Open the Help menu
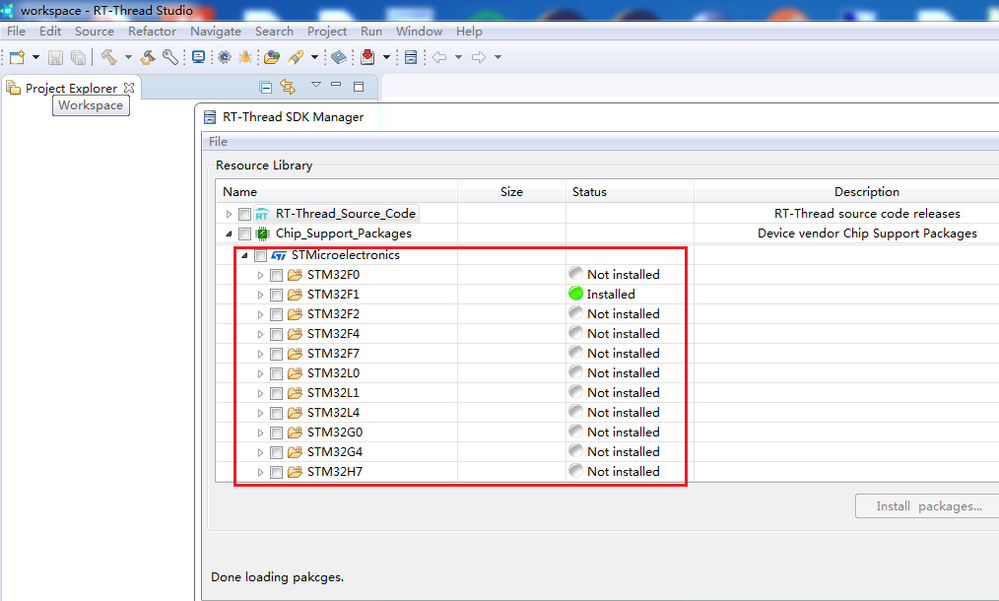Viewport: 999px width, 601px height. pos(469,31)
